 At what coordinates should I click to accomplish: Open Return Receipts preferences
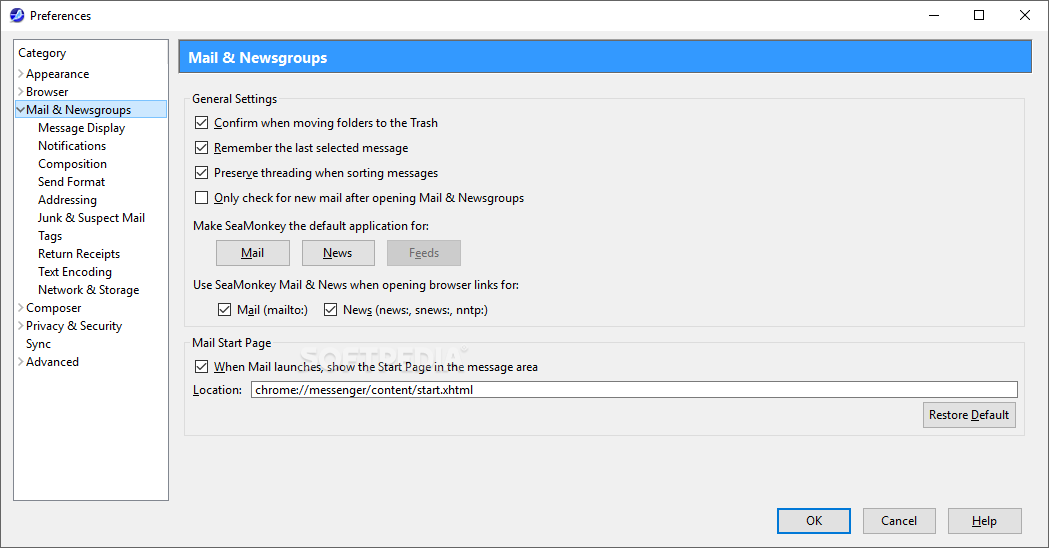(x=79, y=254)
